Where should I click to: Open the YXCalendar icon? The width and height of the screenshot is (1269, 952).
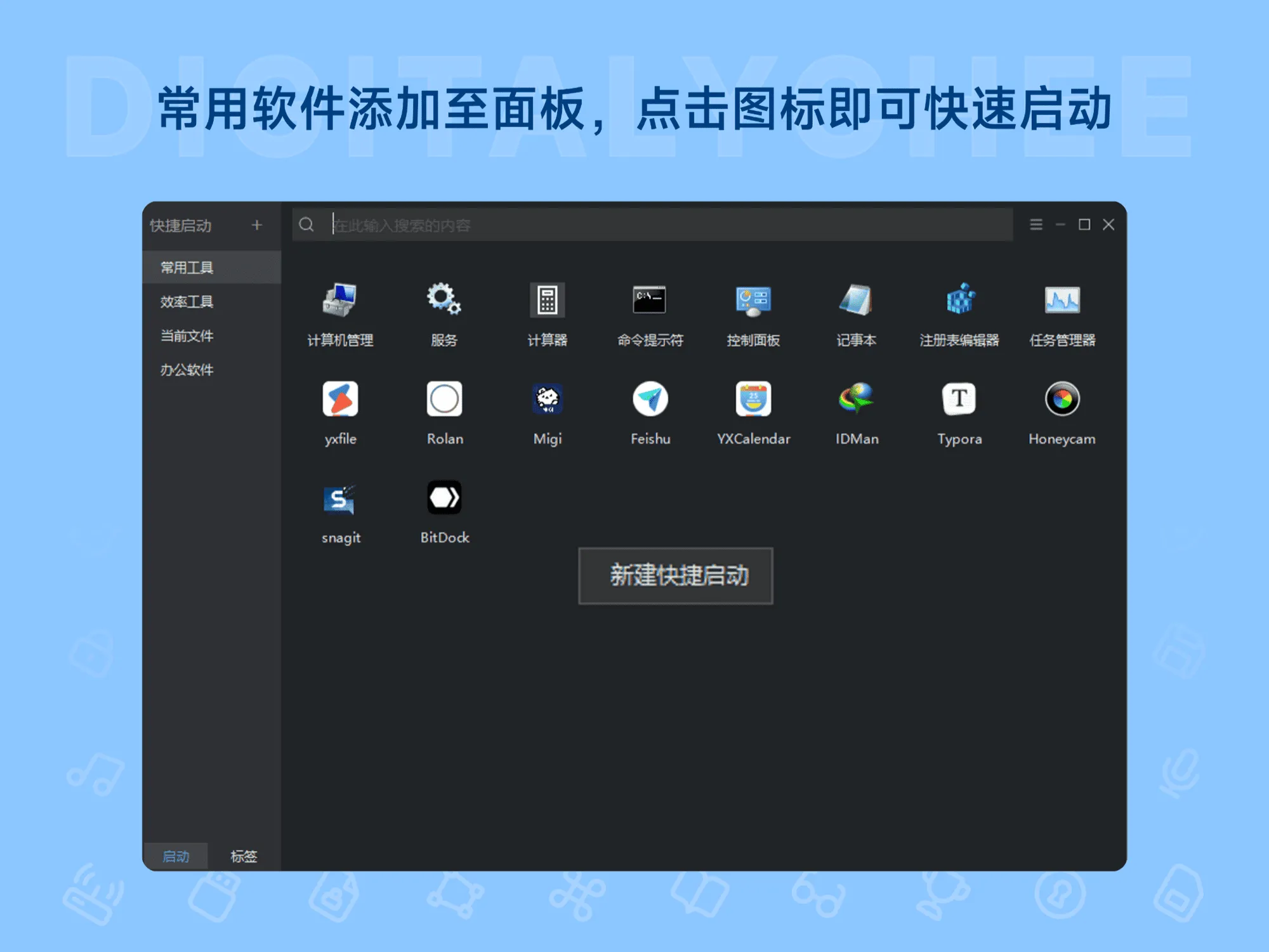(753, 399)
